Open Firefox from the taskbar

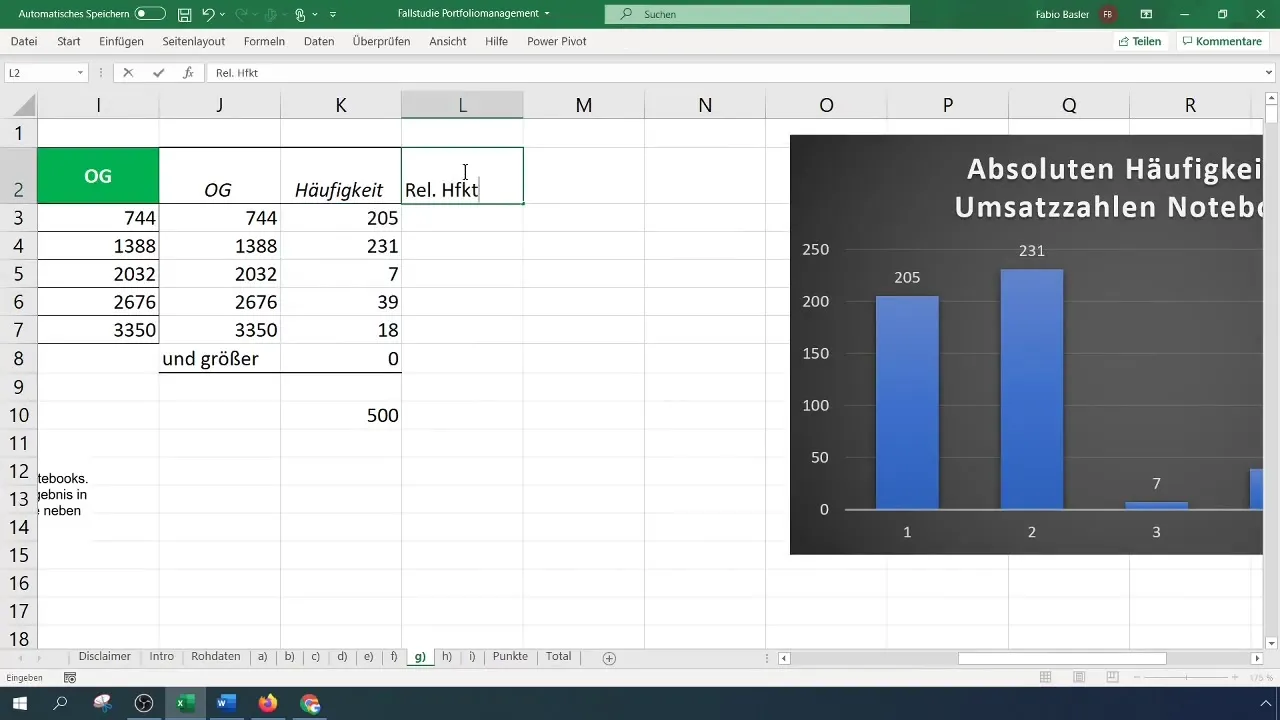point(267,704)
